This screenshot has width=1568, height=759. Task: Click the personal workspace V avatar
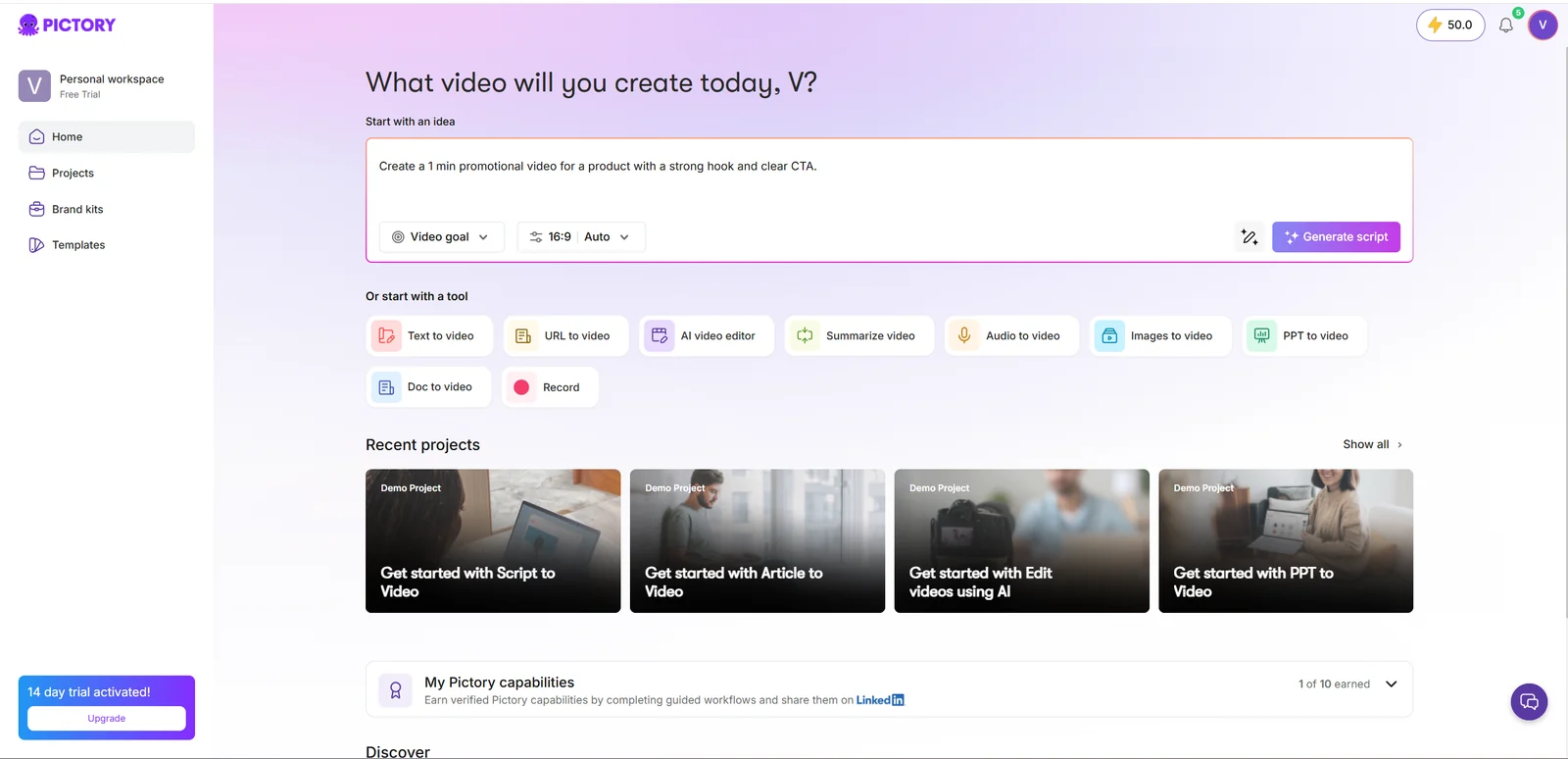[x=34, y=86]
